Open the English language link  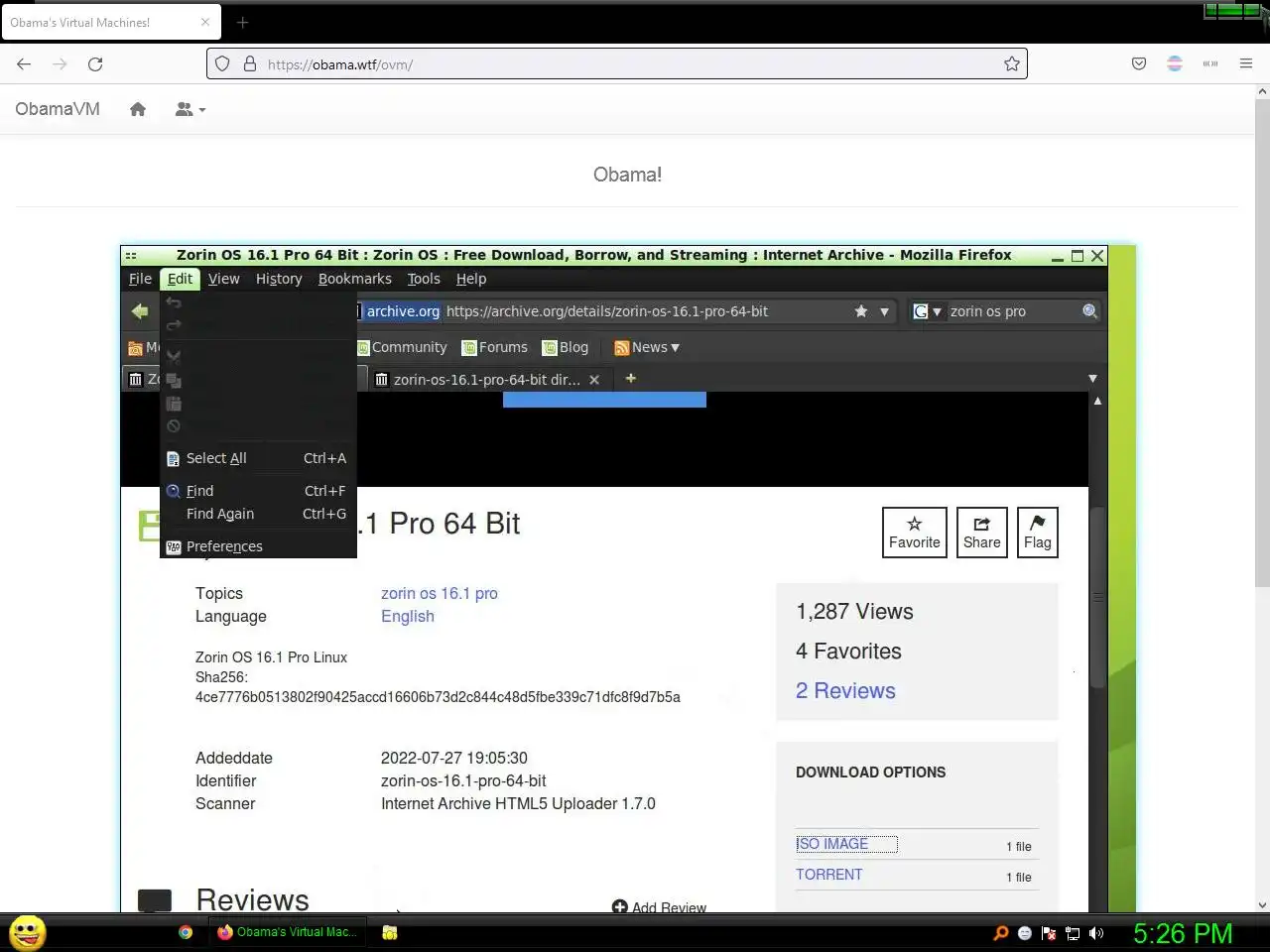point(408,616)
